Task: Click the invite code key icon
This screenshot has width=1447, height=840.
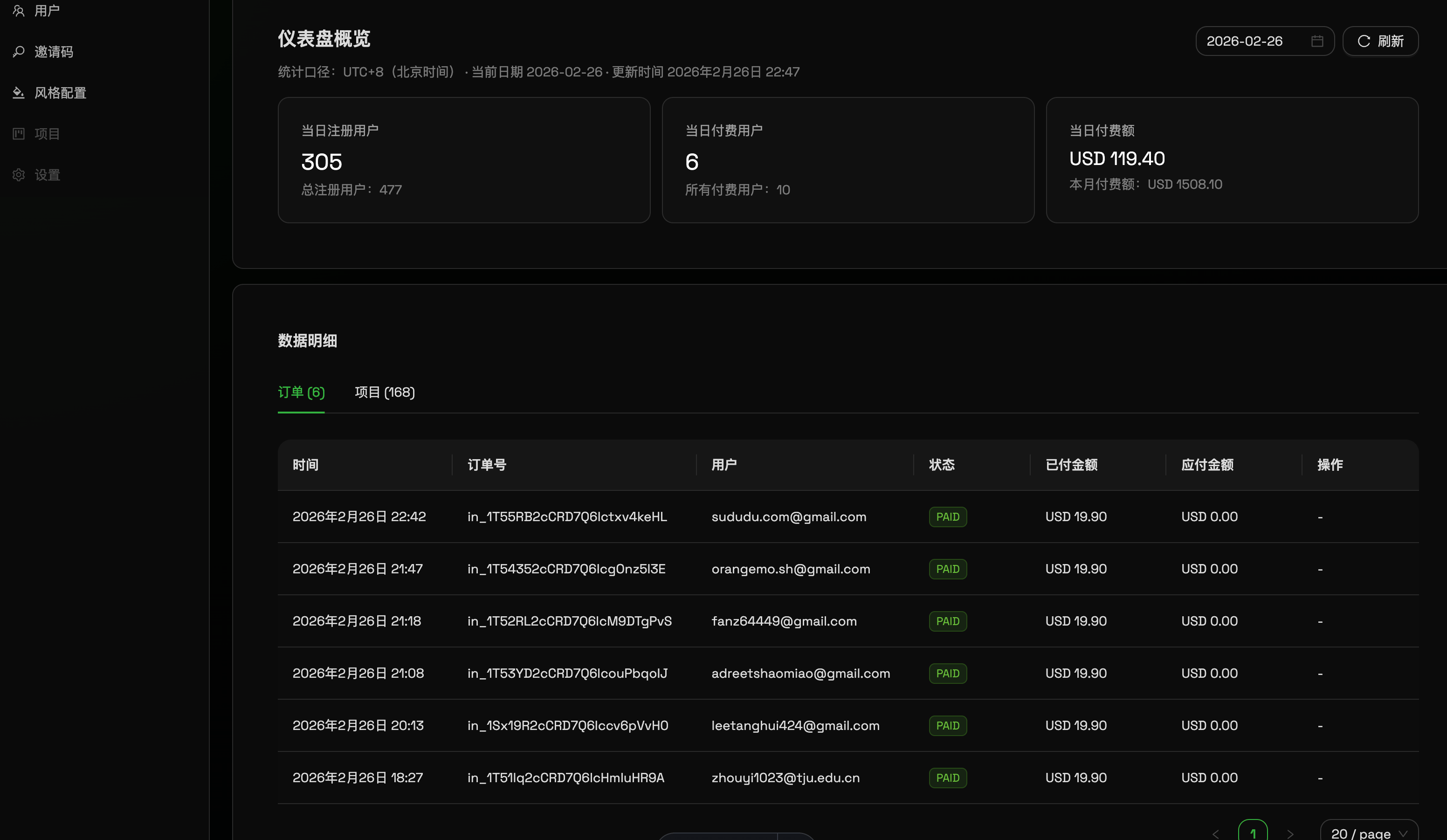Action: pyautogui.click(x=18, y=52)
